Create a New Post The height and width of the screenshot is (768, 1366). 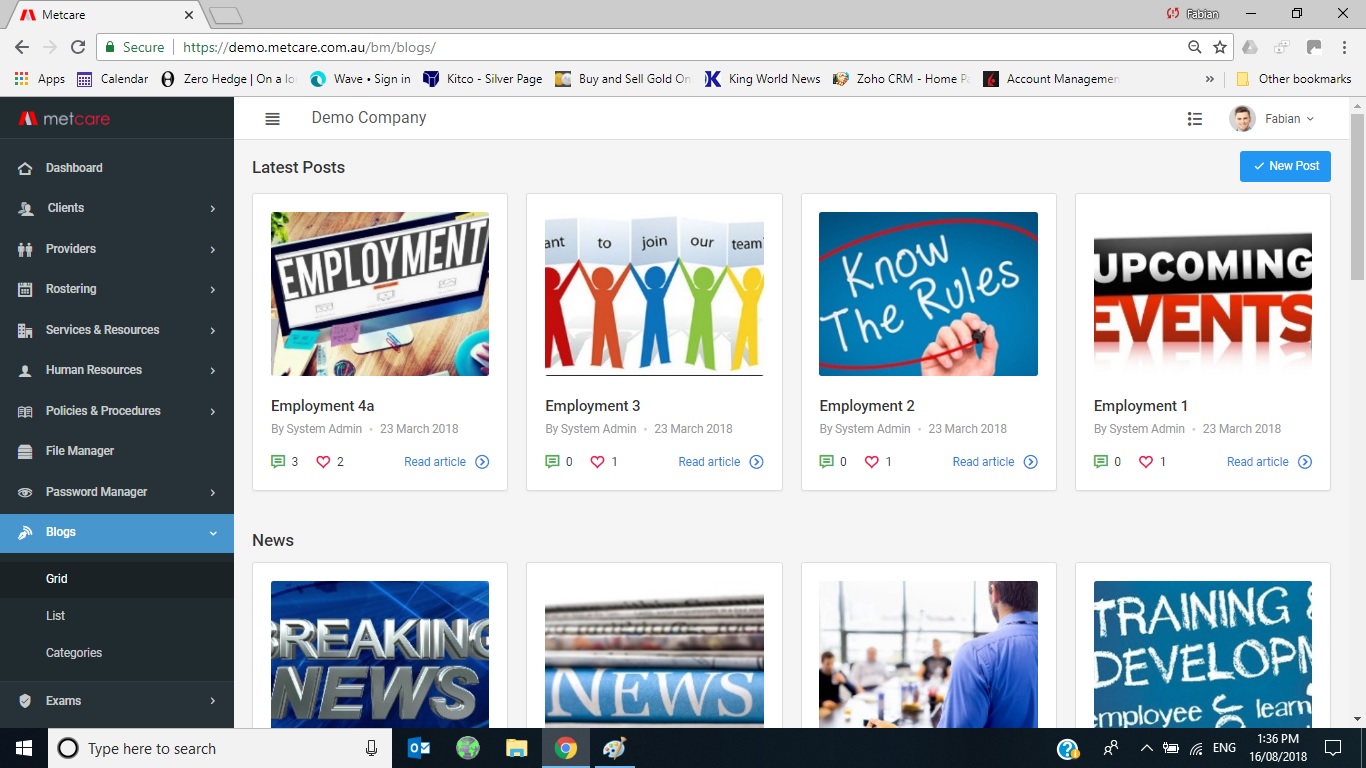pyautogui.click(x=1285, y=166)
